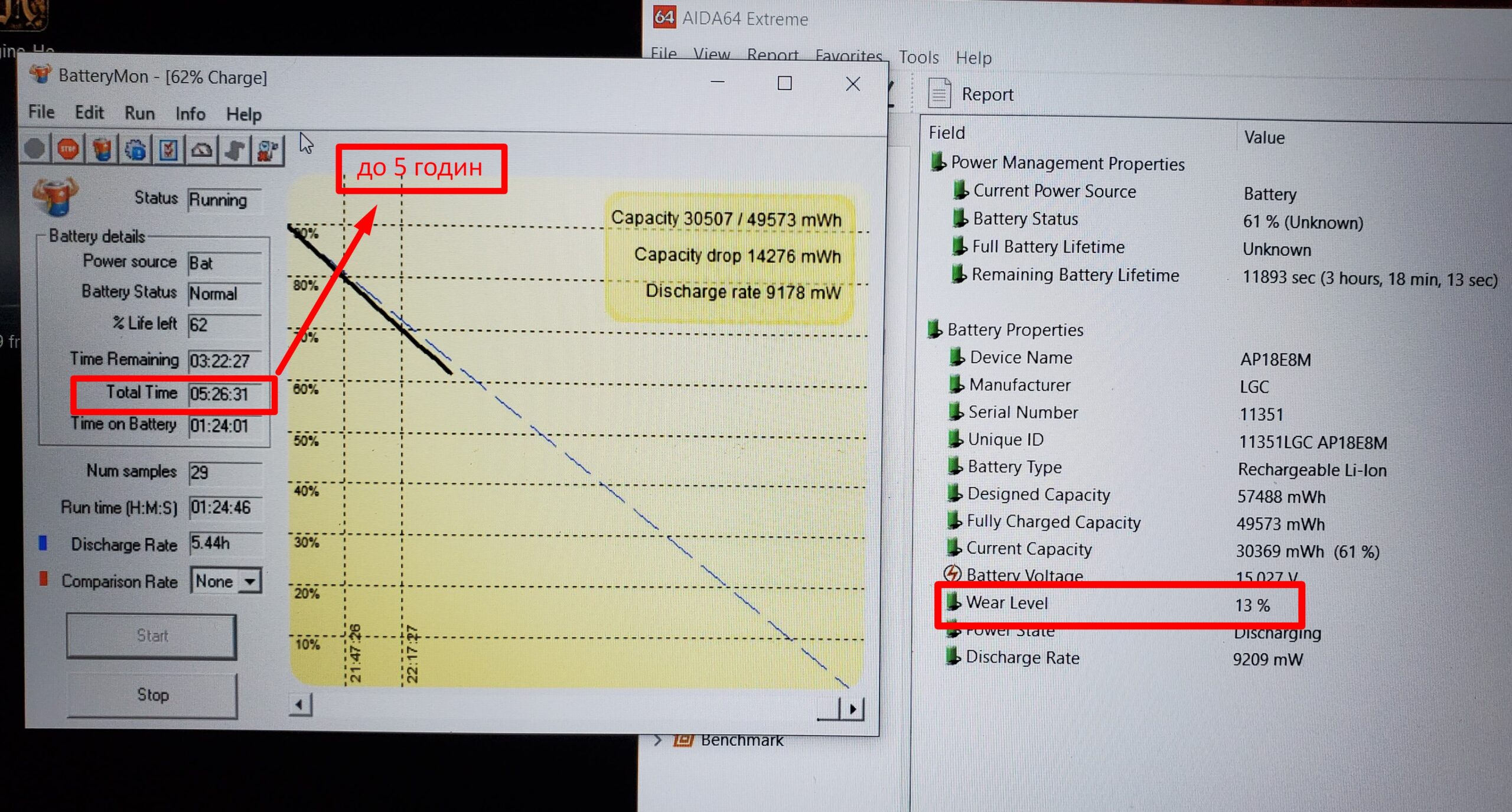
Task: Open the Info menu in BatteryMon
Action: pyautogui.click(x=190, y=113)
